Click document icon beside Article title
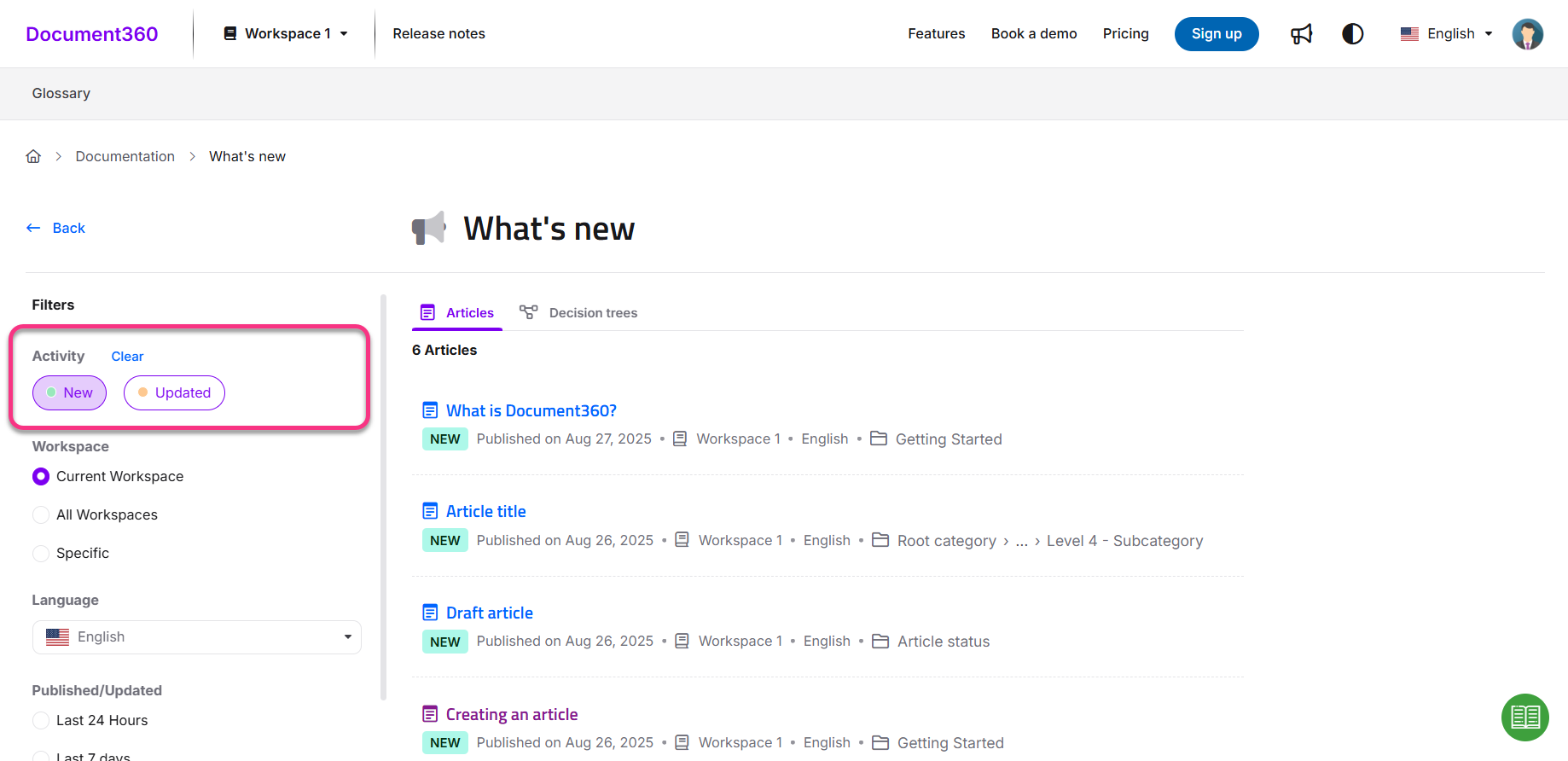The width and height of the screenshot is (1568, 761). pos(430,511)
